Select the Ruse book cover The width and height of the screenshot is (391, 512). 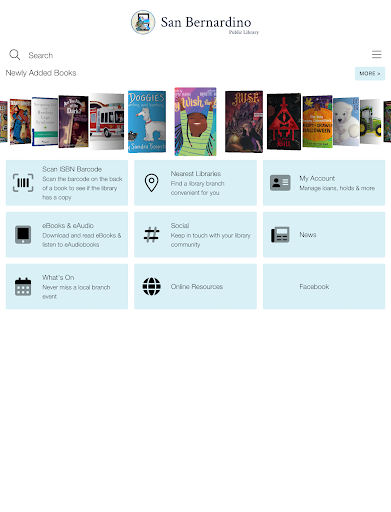(x=244, y=122)
